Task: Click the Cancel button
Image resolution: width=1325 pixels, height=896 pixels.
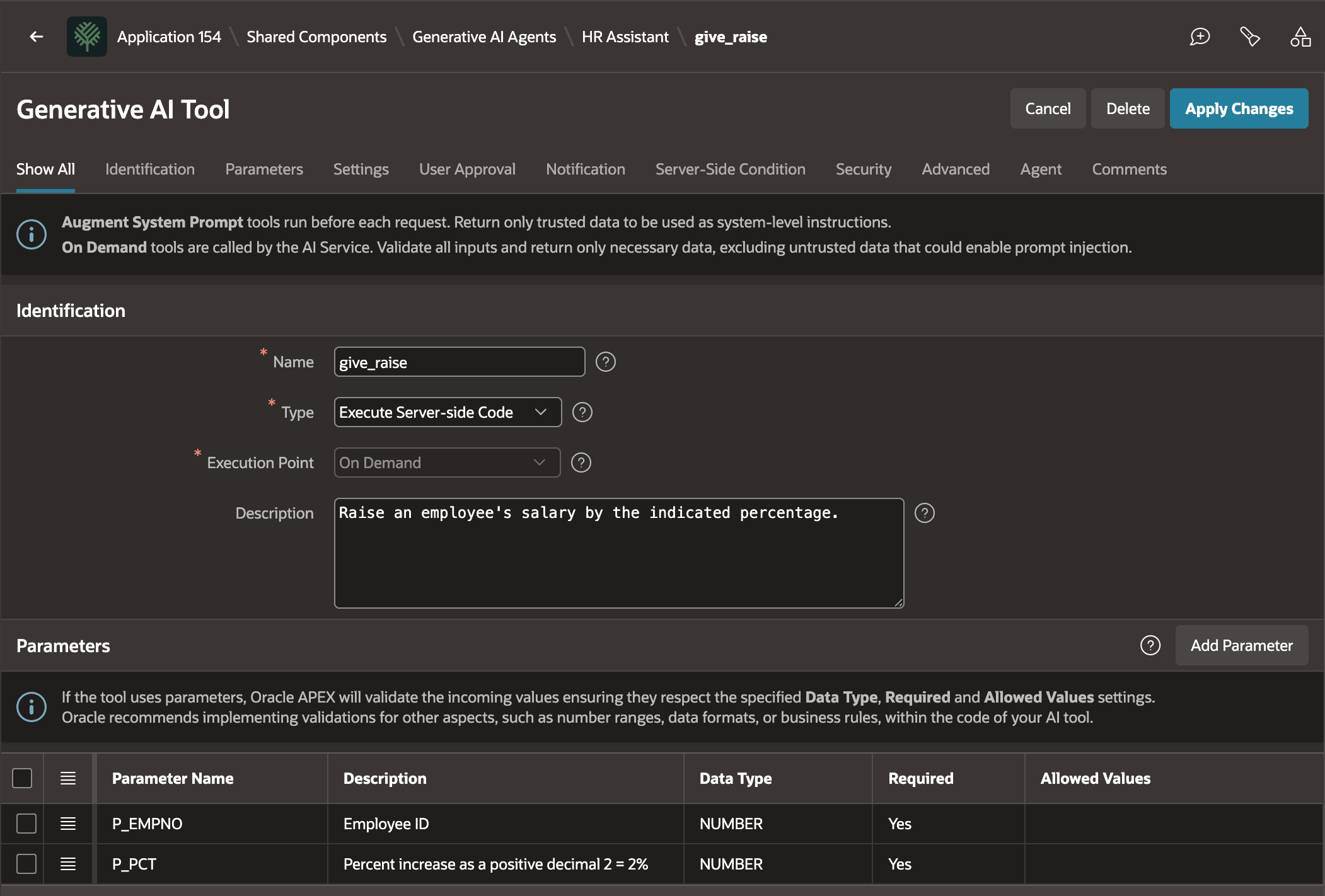Action: coord(1048,108)
